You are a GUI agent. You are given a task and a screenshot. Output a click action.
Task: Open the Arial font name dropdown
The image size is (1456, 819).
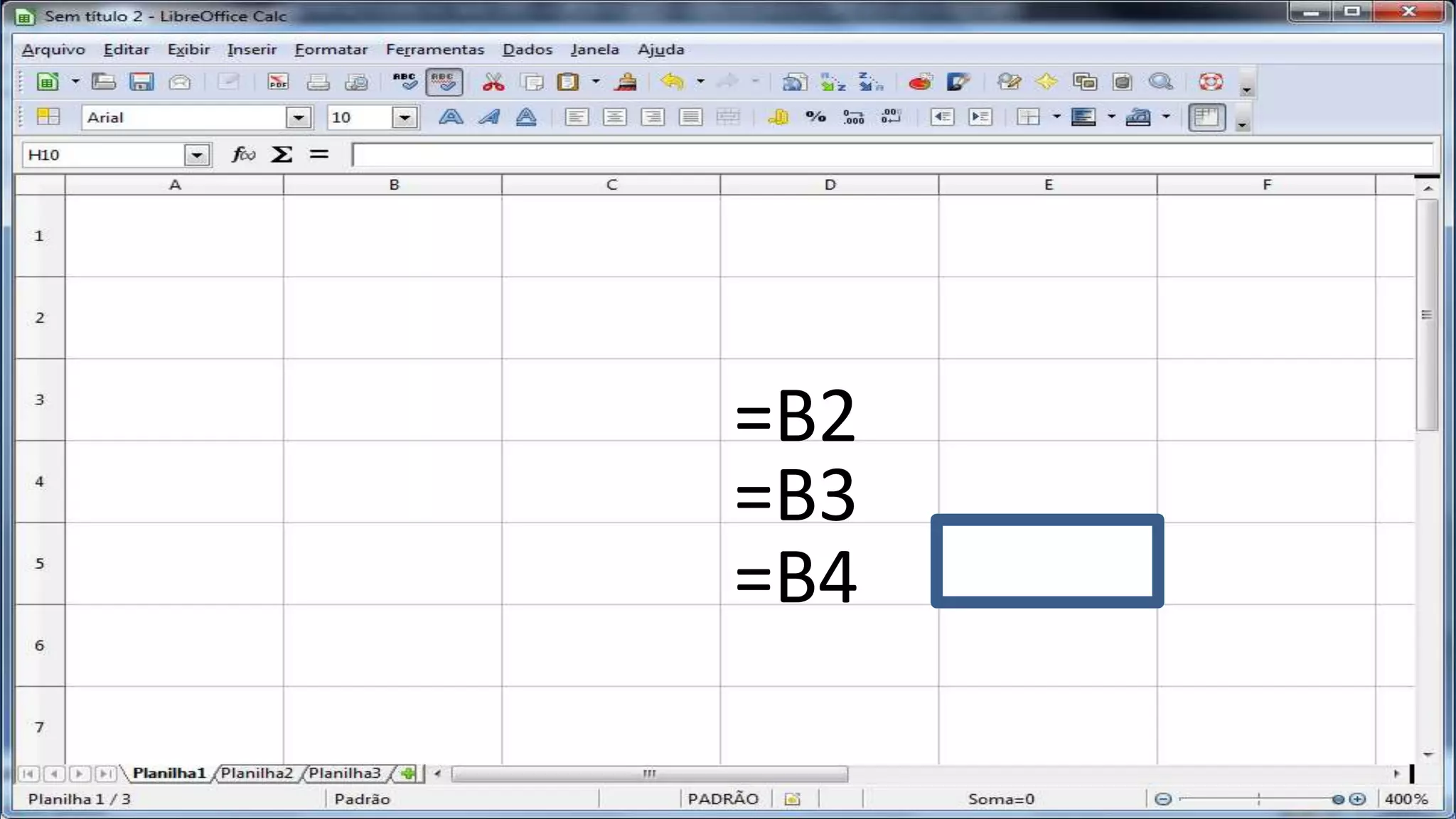pos(299,117)
